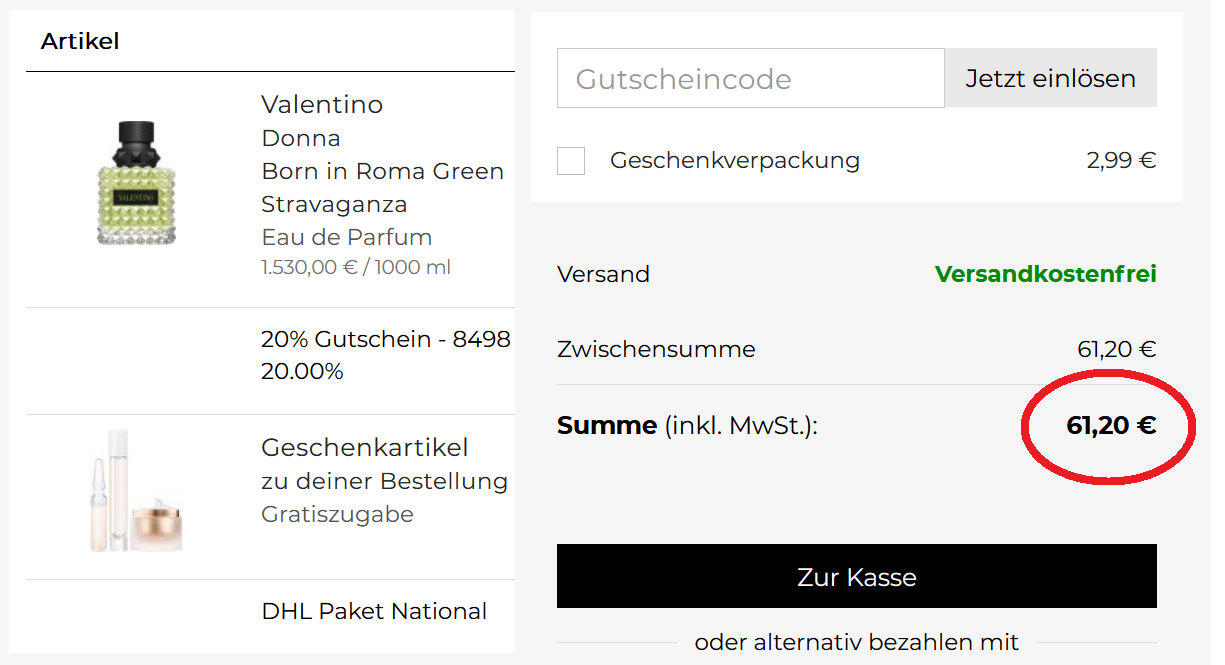
Task: Click the 'Born in Roma Green' product title
Action: [x=382, y=171]
